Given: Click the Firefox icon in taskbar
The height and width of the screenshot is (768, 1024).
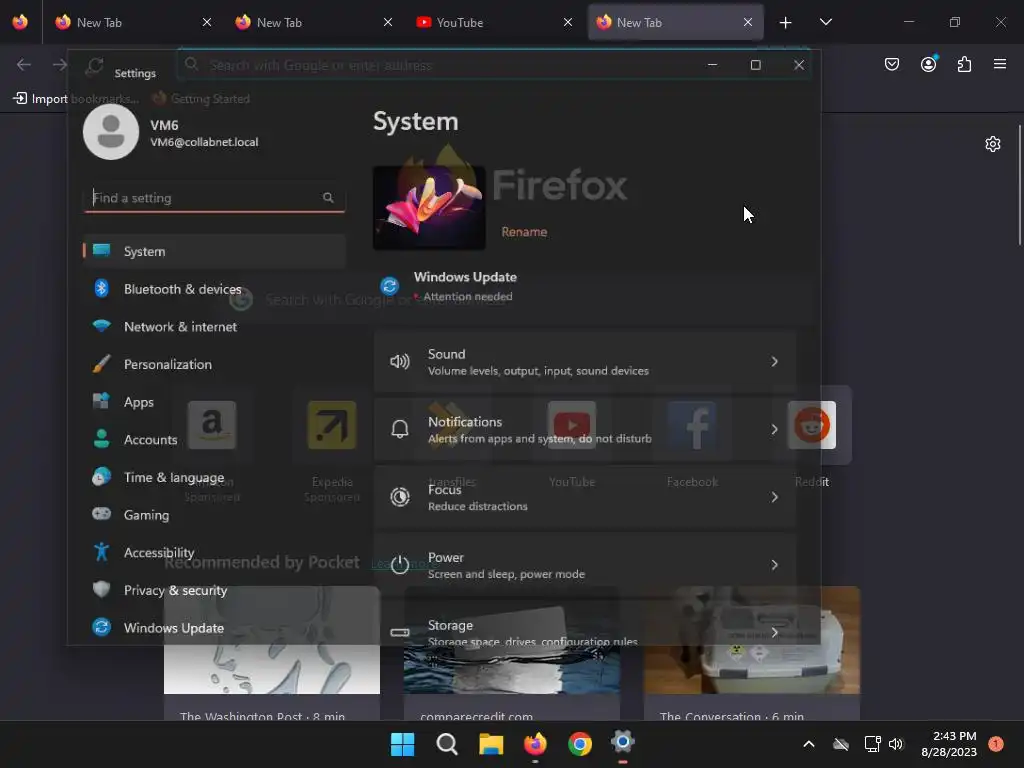Looking at the screenshot, I should click(535, 744).
